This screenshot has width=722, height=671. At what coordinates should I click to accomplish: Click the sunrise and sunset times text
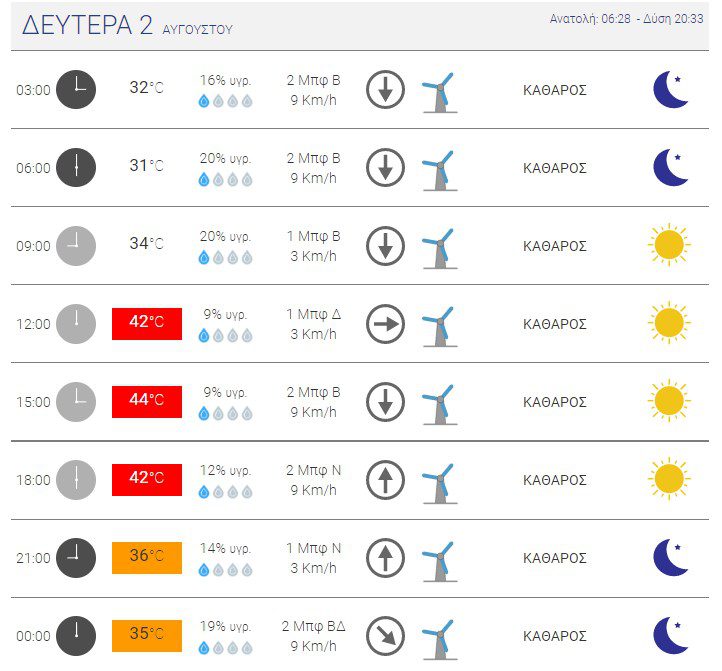tap(627, 19)
